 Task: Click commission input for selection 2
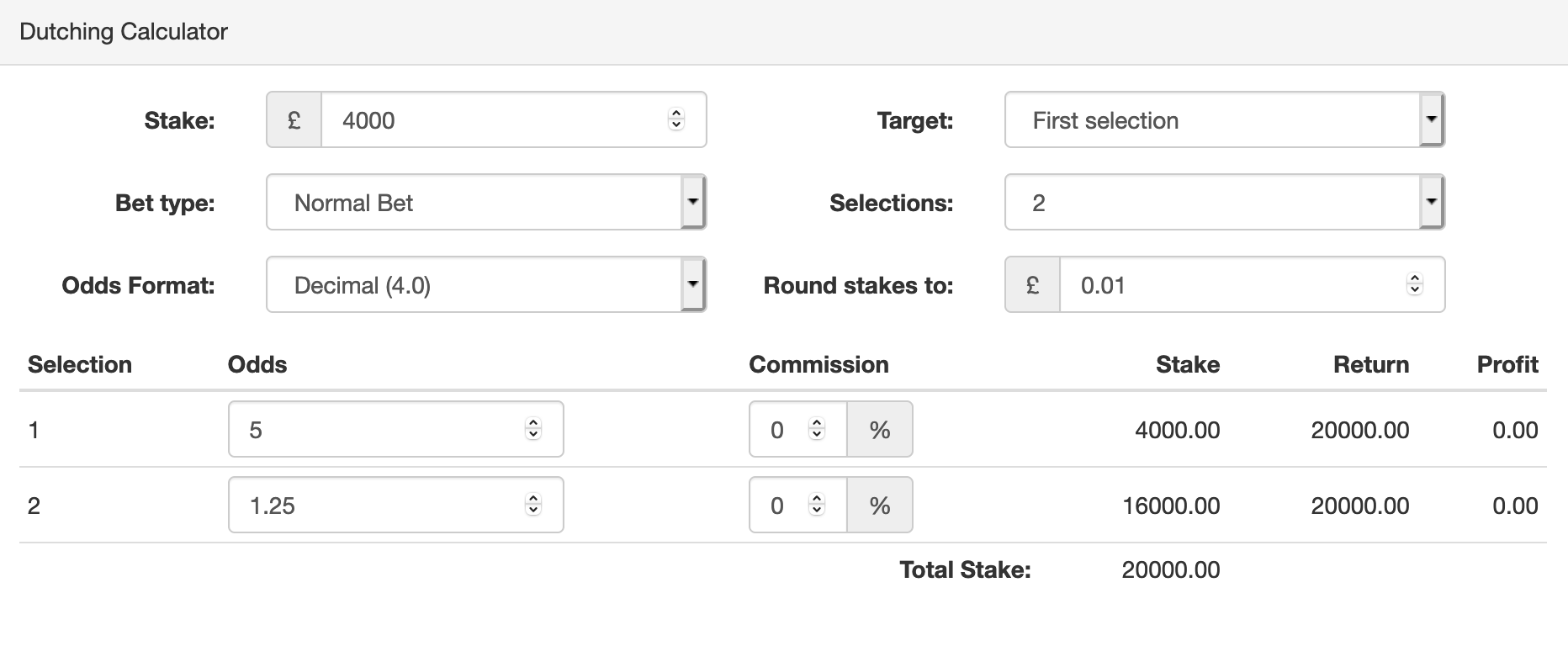click(x=782, y=505)
